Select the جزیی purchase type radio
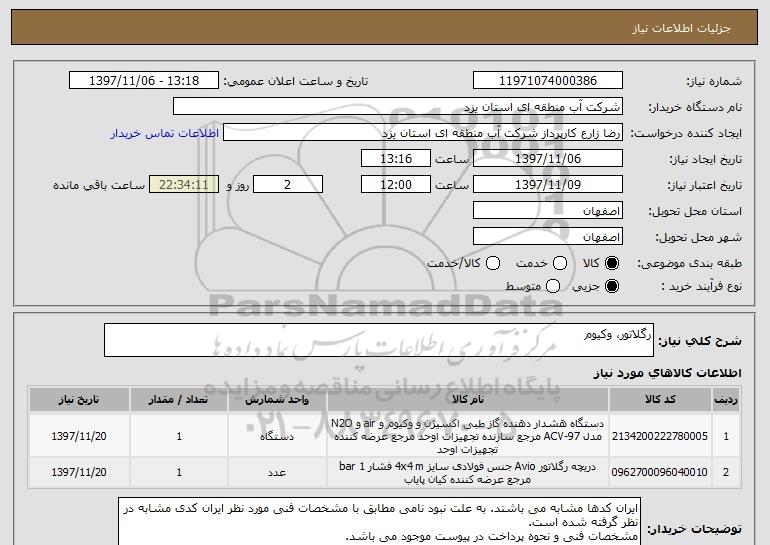770x545 pixels. [612, 286]
